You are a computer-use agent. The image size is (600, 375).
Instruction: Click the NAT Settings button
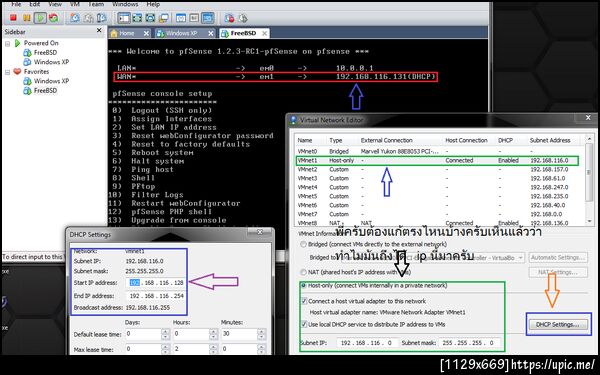click(x=558, y=272)
